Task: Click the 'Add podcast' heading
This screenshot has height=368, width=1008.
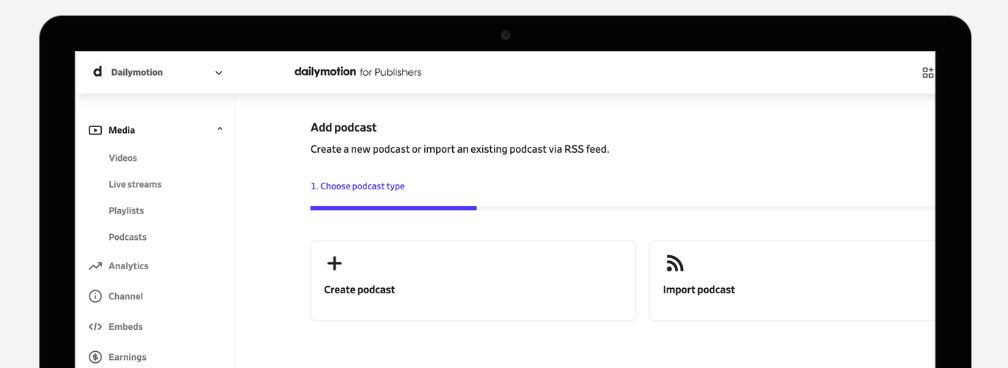Action: coord(343,127)
